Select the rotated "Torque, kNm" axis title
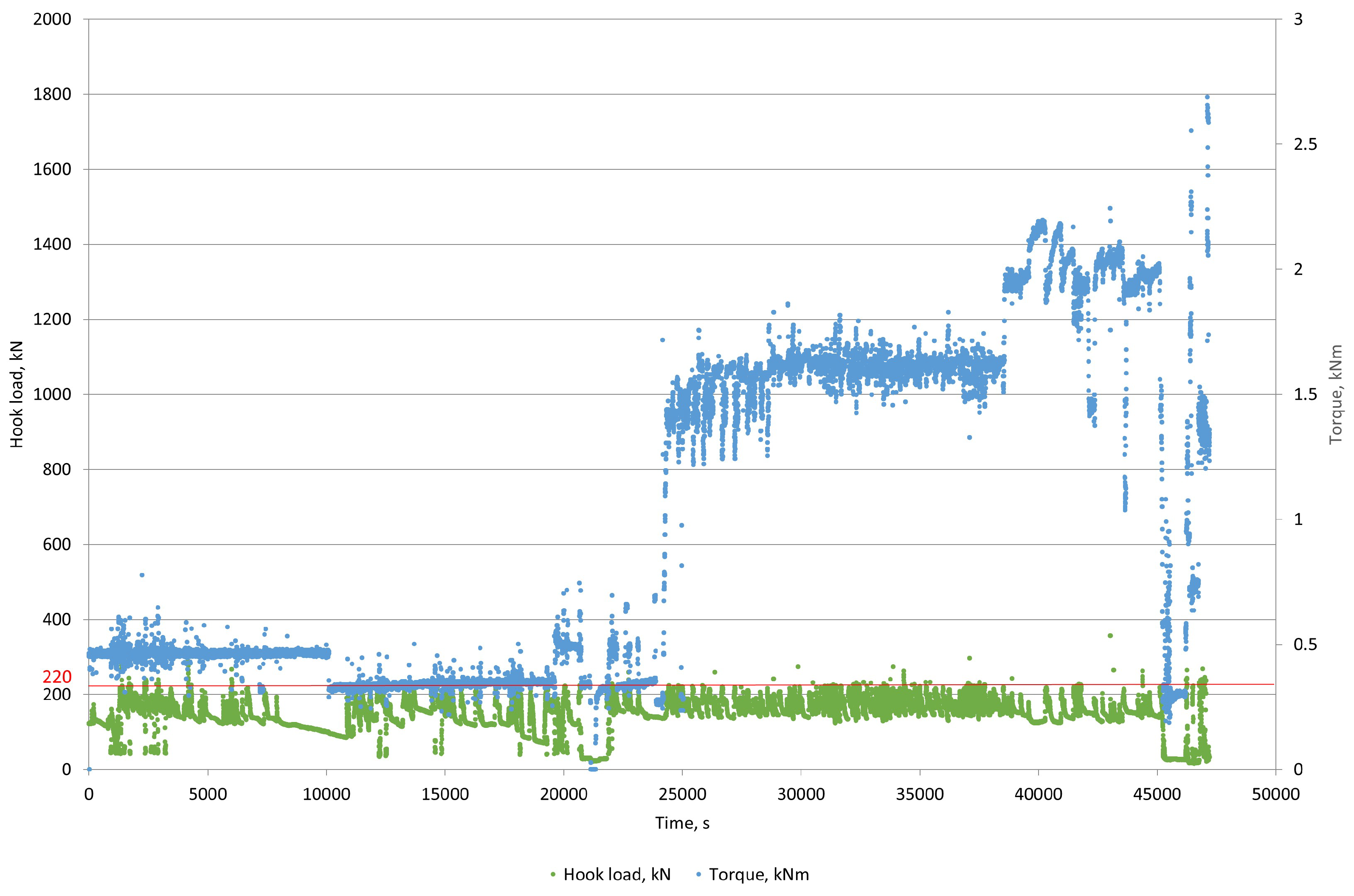Viewport: 1354px width, 896px height. coord(1335,394)
